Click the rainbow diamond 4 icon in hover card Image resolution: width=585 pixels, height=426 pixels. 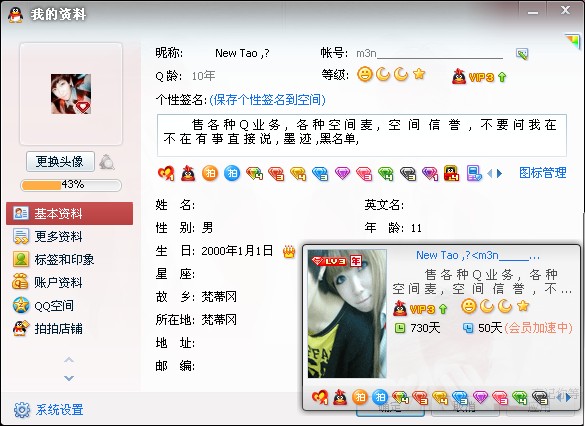tap(401, 398)
